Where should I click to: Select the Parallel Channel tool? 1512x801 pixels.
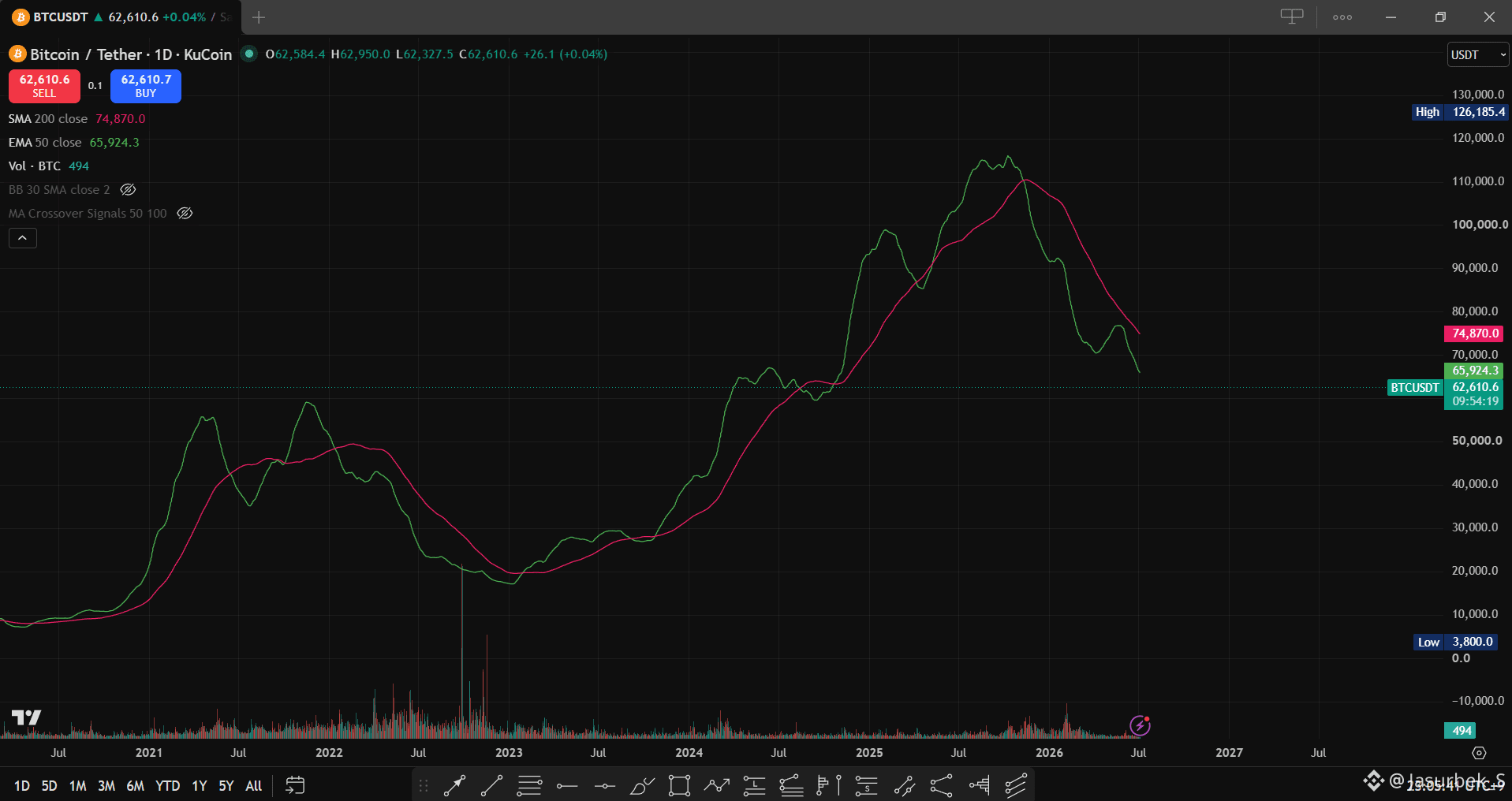click(904, 785)
